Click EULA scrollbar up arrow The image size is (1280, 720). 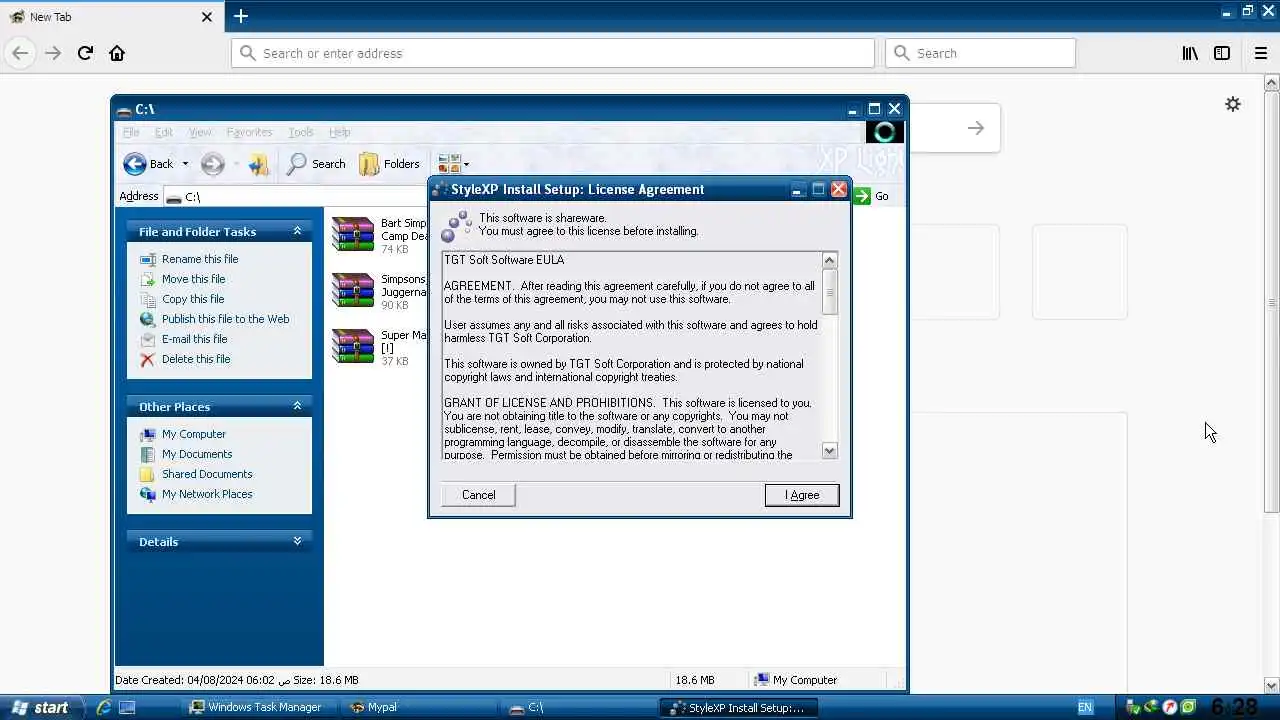pos(829,260)
